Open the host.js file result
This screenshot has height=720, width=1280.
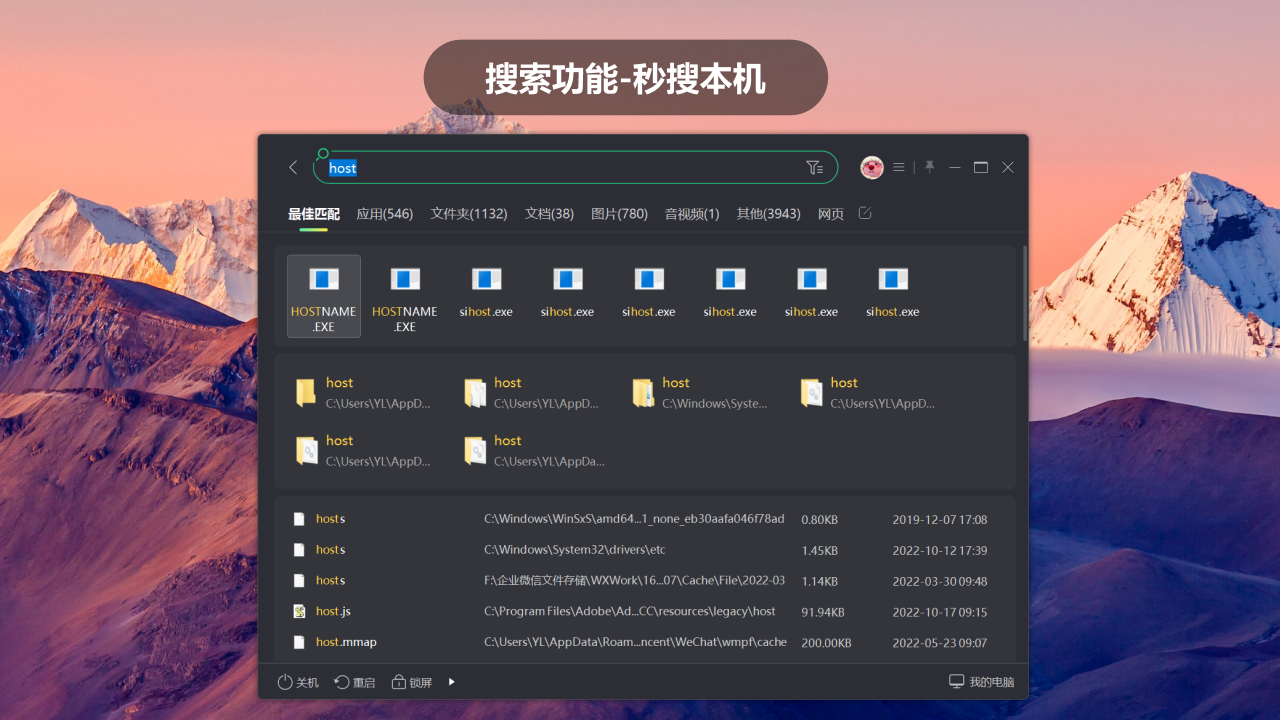[331, 611]
